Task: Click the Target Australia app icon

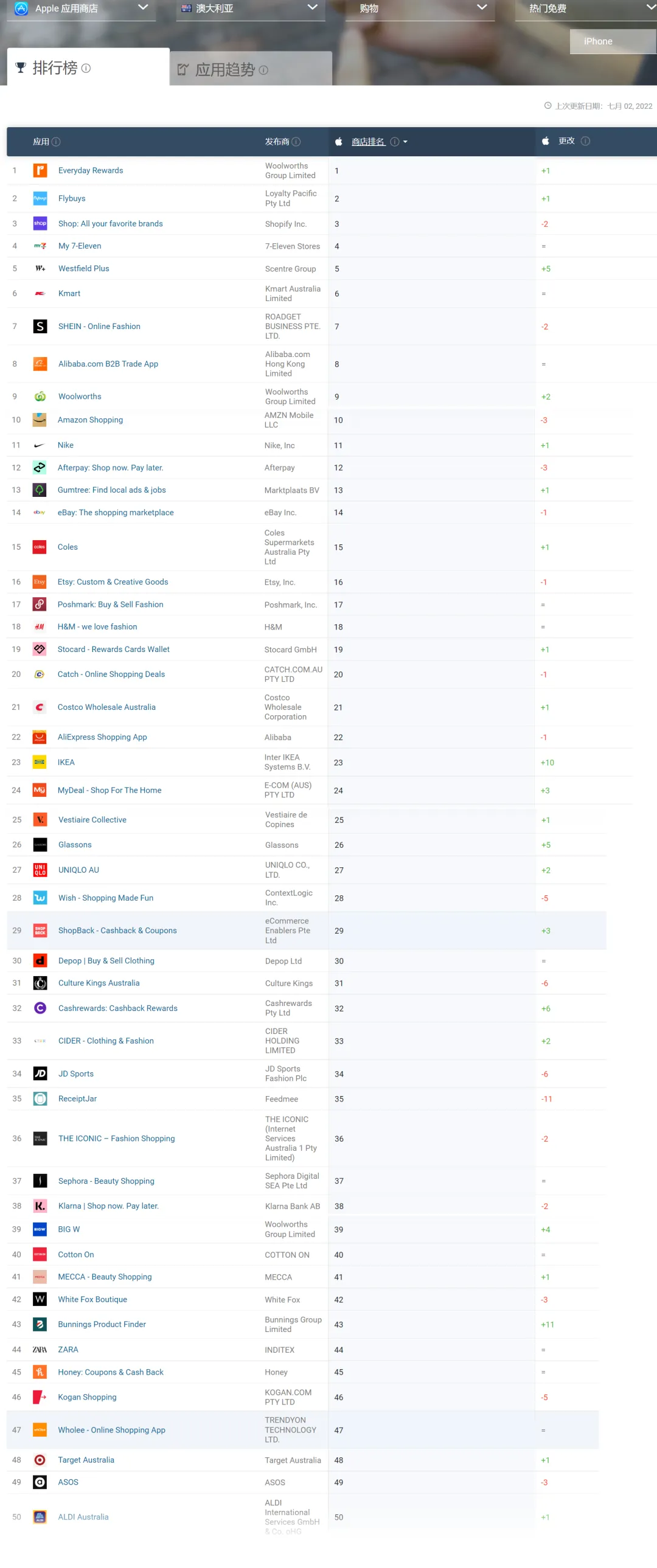Action: point(40,1460)
